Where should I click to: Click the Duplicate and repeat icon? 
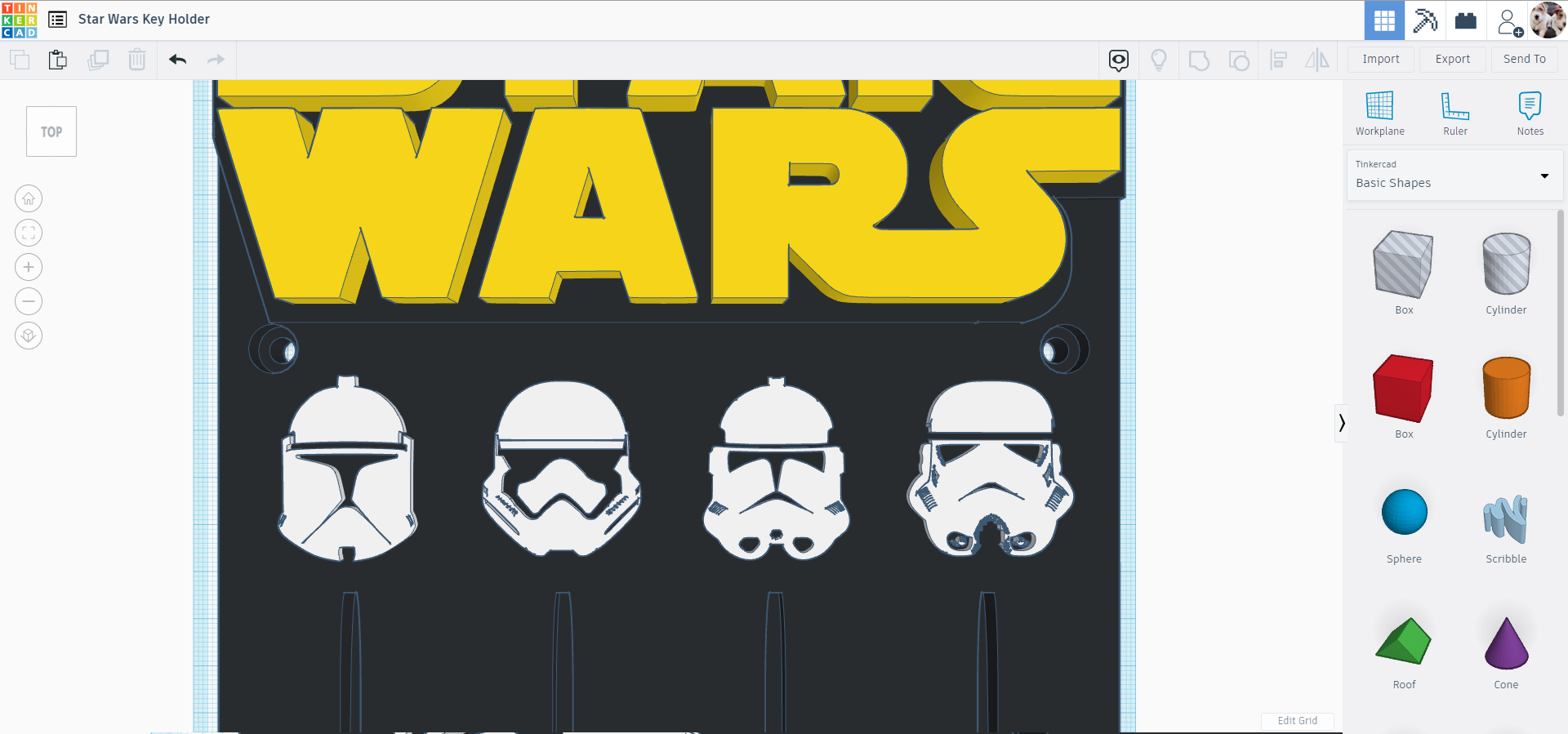(98, 60)
